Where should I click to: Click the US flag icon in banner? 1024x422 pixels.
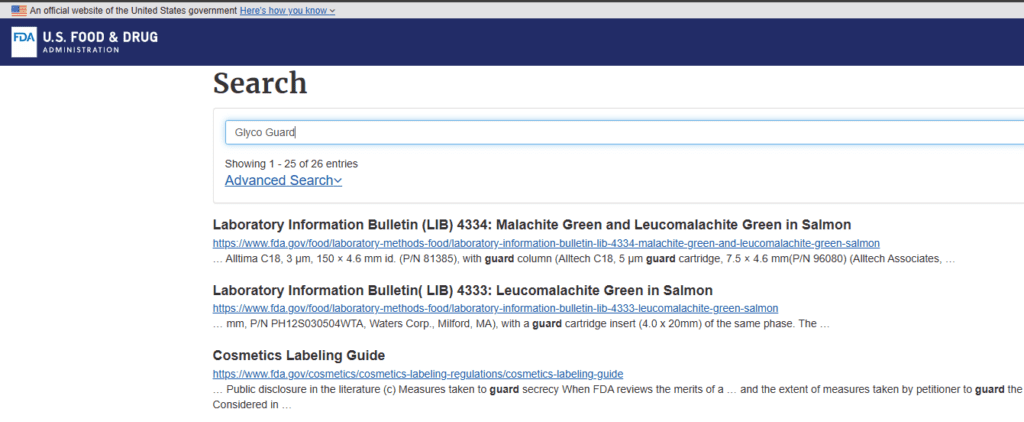click(x=19, y=10)
